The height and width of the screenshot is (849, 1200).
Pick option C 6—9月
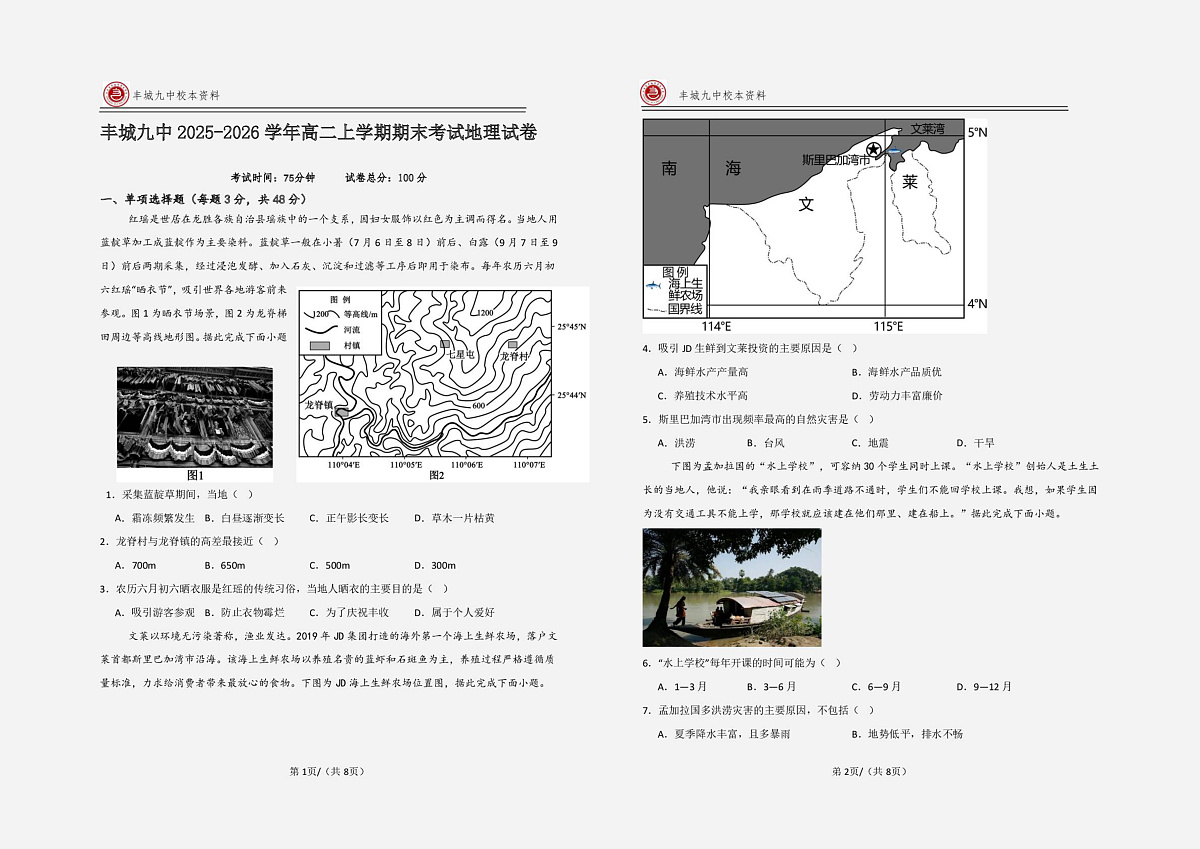(x=876, y=687)
